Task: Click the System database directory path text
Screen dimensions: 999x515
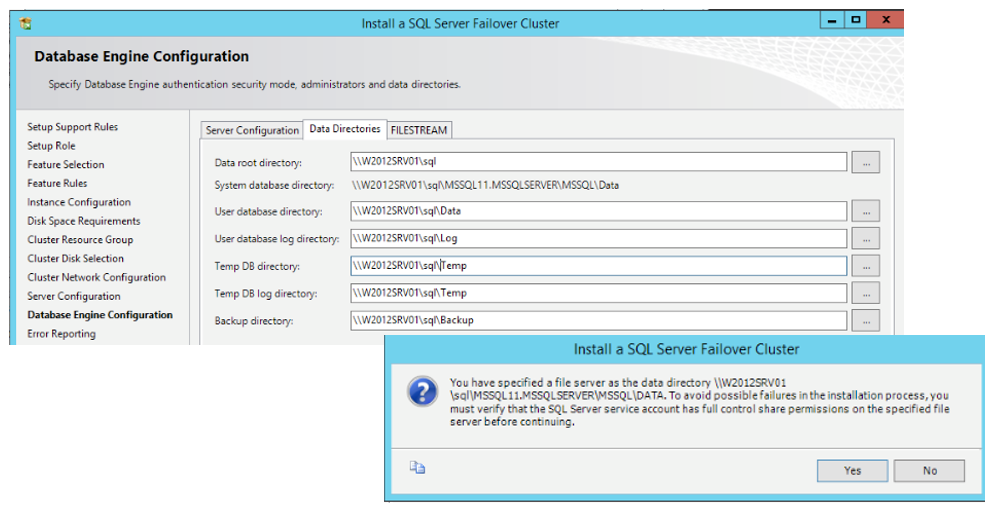Action: tap(485, 185)
